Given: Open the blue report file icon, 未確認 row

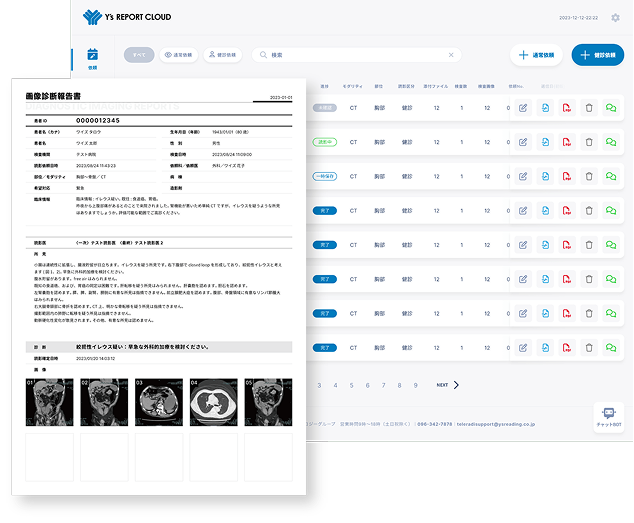Looking at the screenshot, I should [x=545, y=108].
